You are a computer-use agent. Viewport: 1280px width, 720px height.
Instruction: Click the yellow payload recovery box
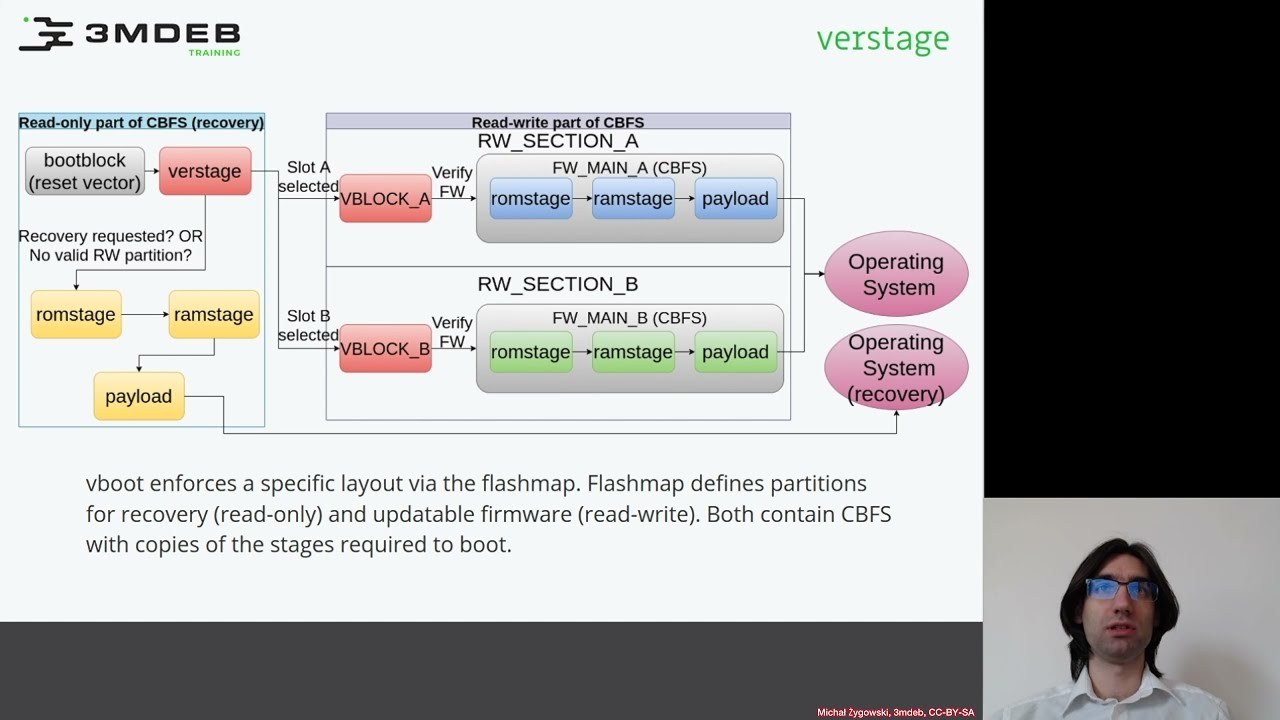tap(139, 397)
